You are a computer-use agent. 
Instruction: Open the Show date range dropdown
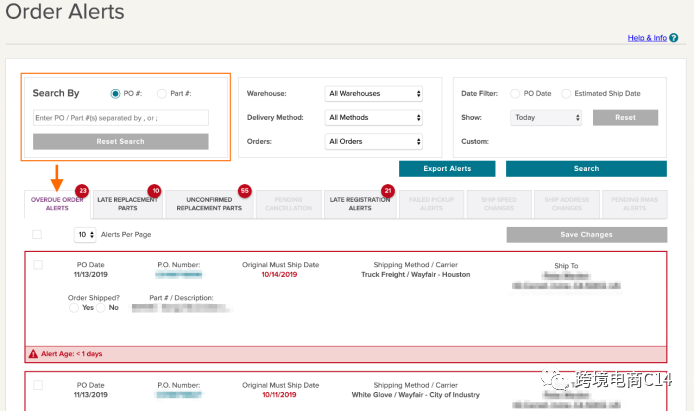(x=546, y=117)
